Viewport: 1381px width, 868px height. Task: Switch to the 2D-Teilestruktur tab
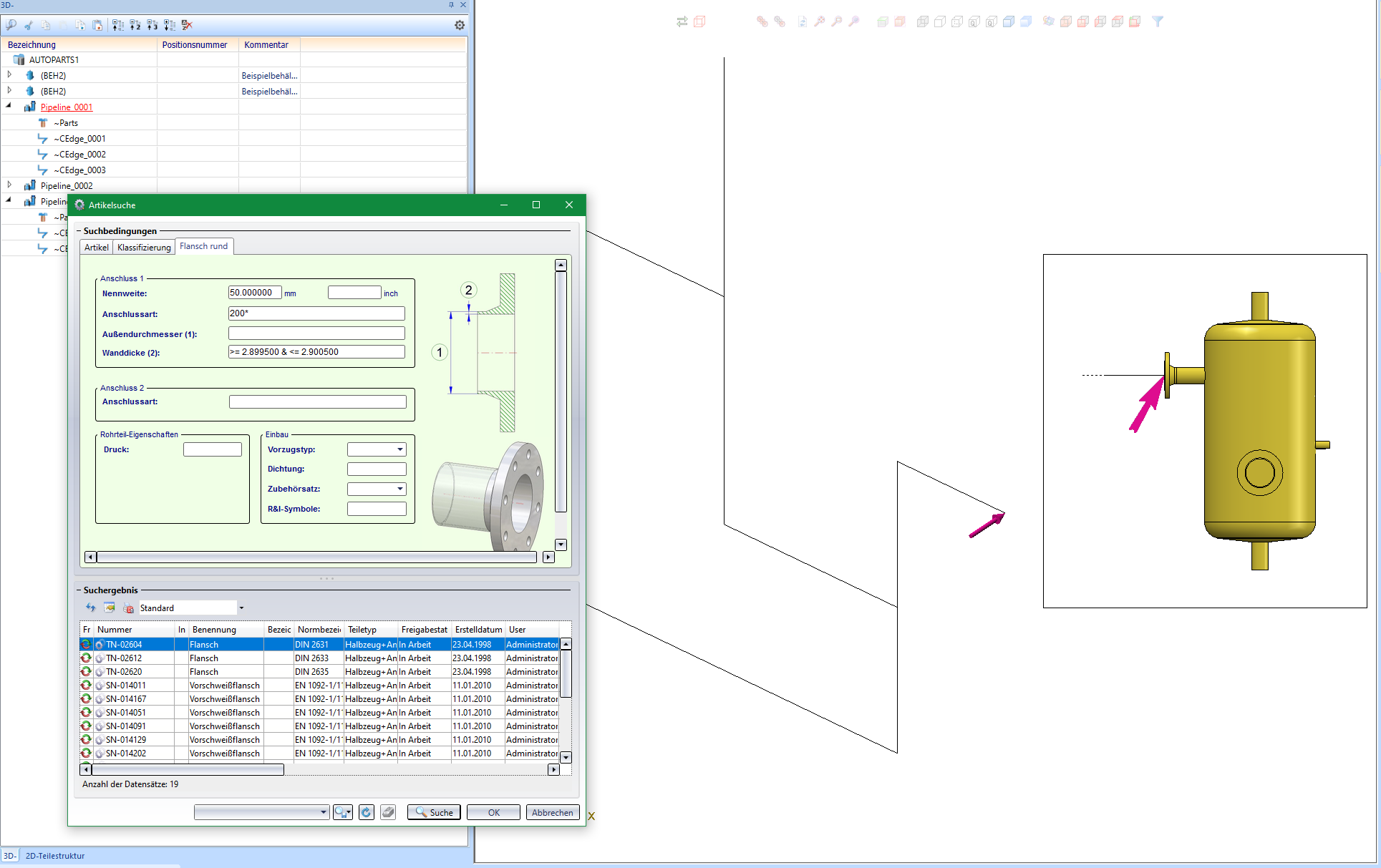(55, 856)
